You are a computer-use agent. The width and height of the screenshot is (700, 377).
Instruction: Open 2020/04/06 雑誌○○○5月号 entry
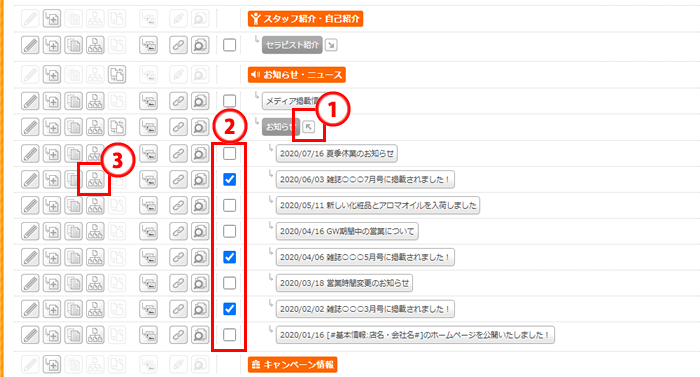click(365, 257)
